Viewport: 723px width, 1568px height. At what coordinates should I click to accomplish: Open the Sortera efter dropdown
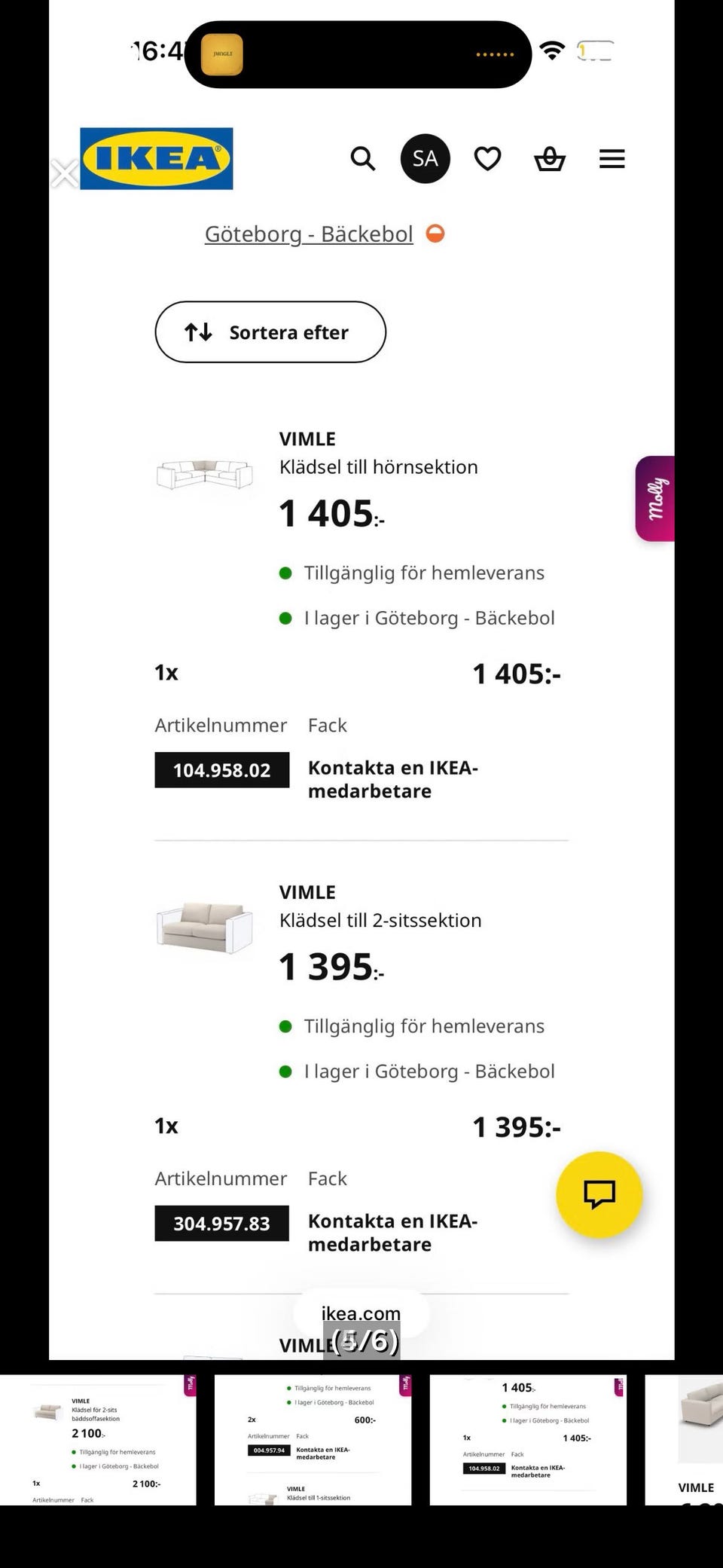point(270,332)
